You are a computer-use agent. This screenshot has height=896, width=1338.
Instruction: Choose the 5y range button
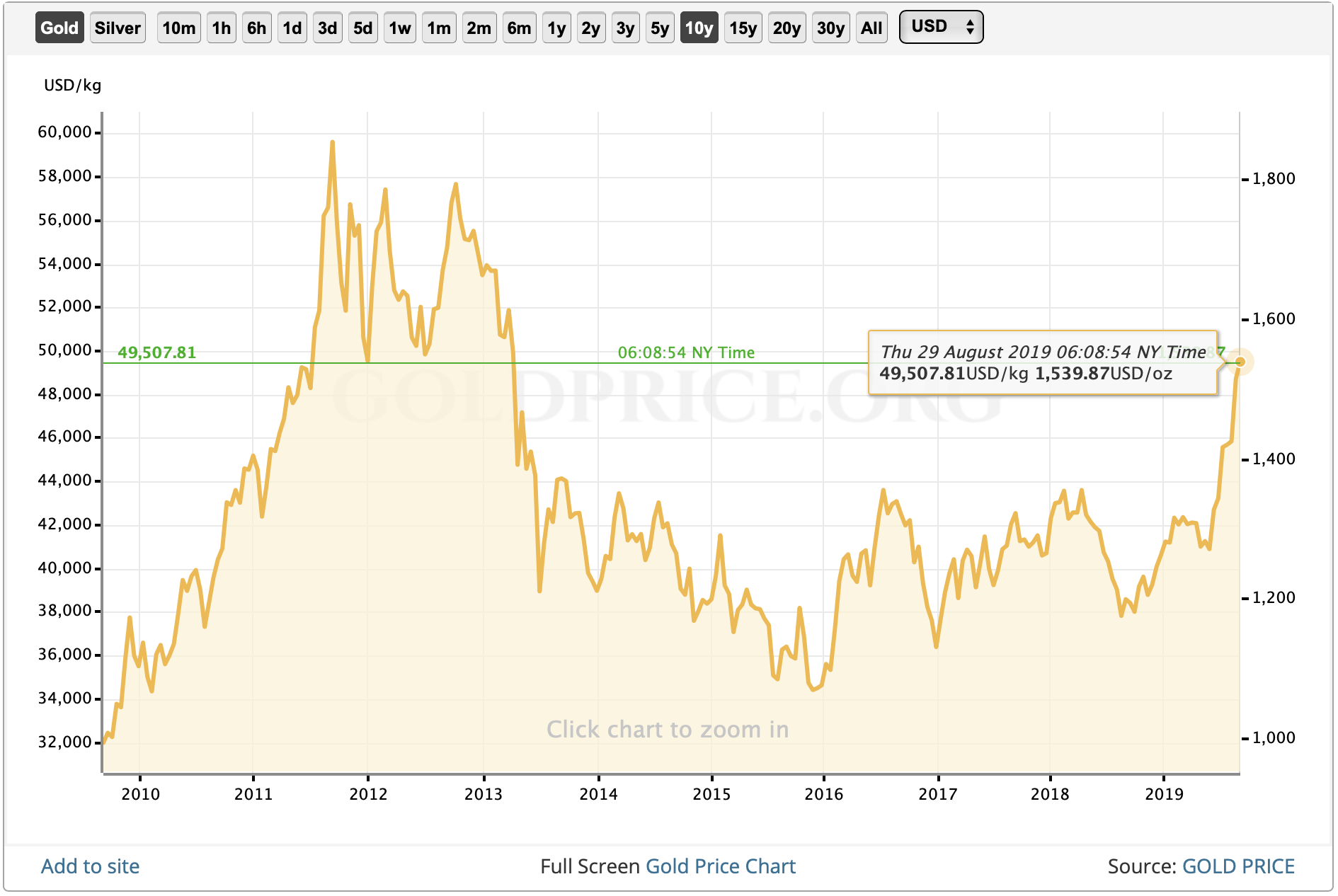click(660, 28)
